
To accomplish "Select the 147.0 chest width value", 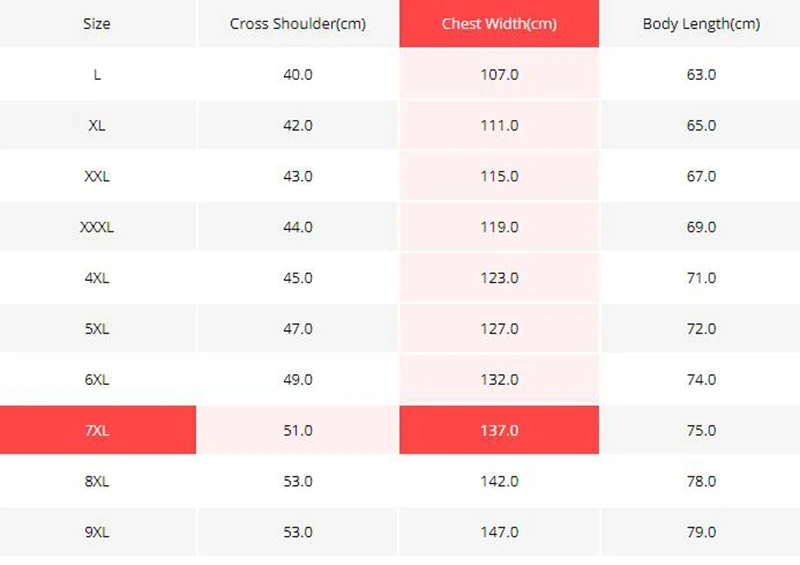I will click(499, 532).
